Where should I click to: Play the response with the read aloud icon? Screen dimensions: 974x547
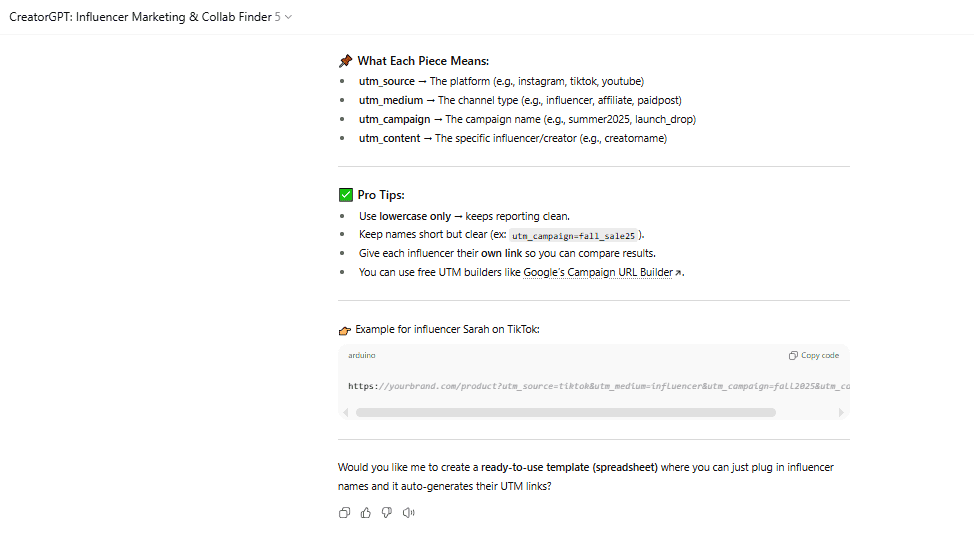[x=408, y=513]
